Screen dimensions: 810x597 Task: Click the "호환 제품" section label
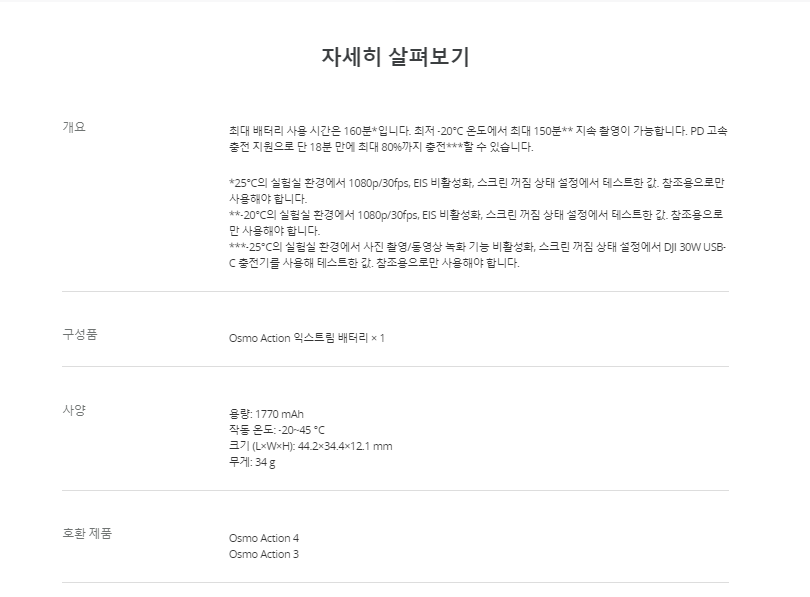click(87, 533)
